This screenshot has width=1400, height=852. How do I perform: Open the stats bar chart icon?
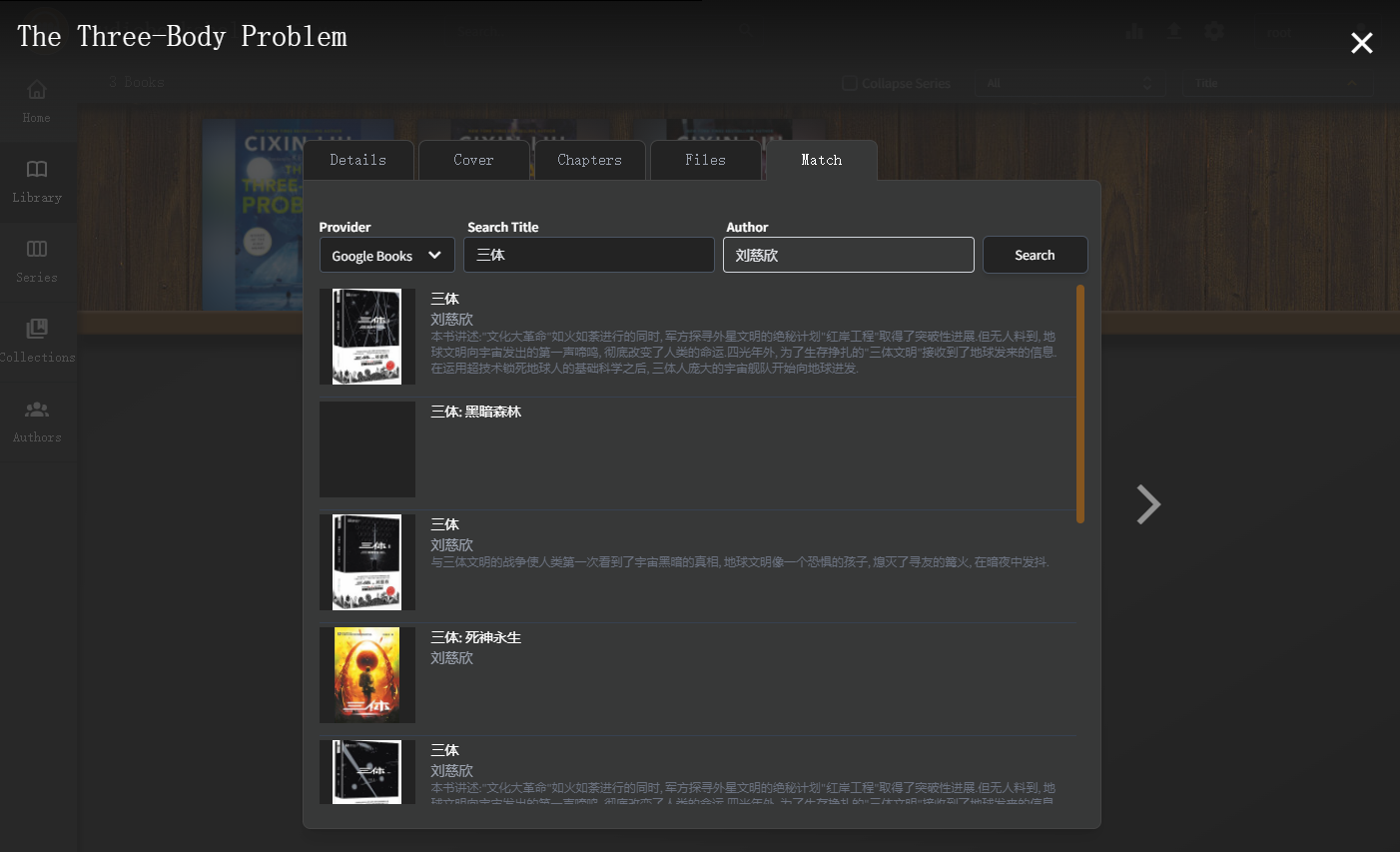point(1134,32)
